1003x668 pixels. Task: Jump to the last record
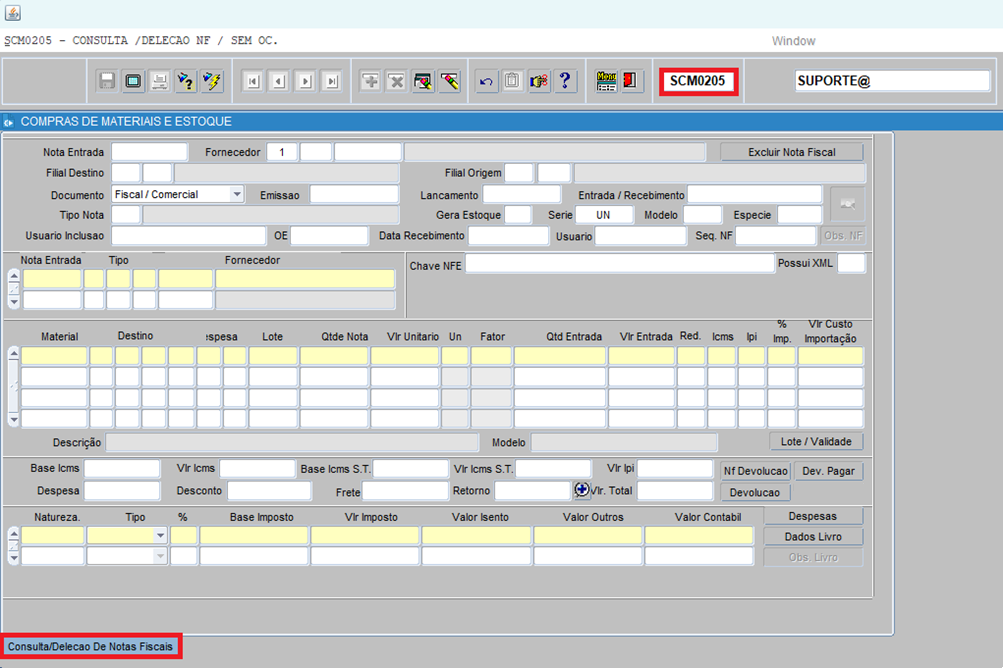pyautogui.click(x=331, y=81)
